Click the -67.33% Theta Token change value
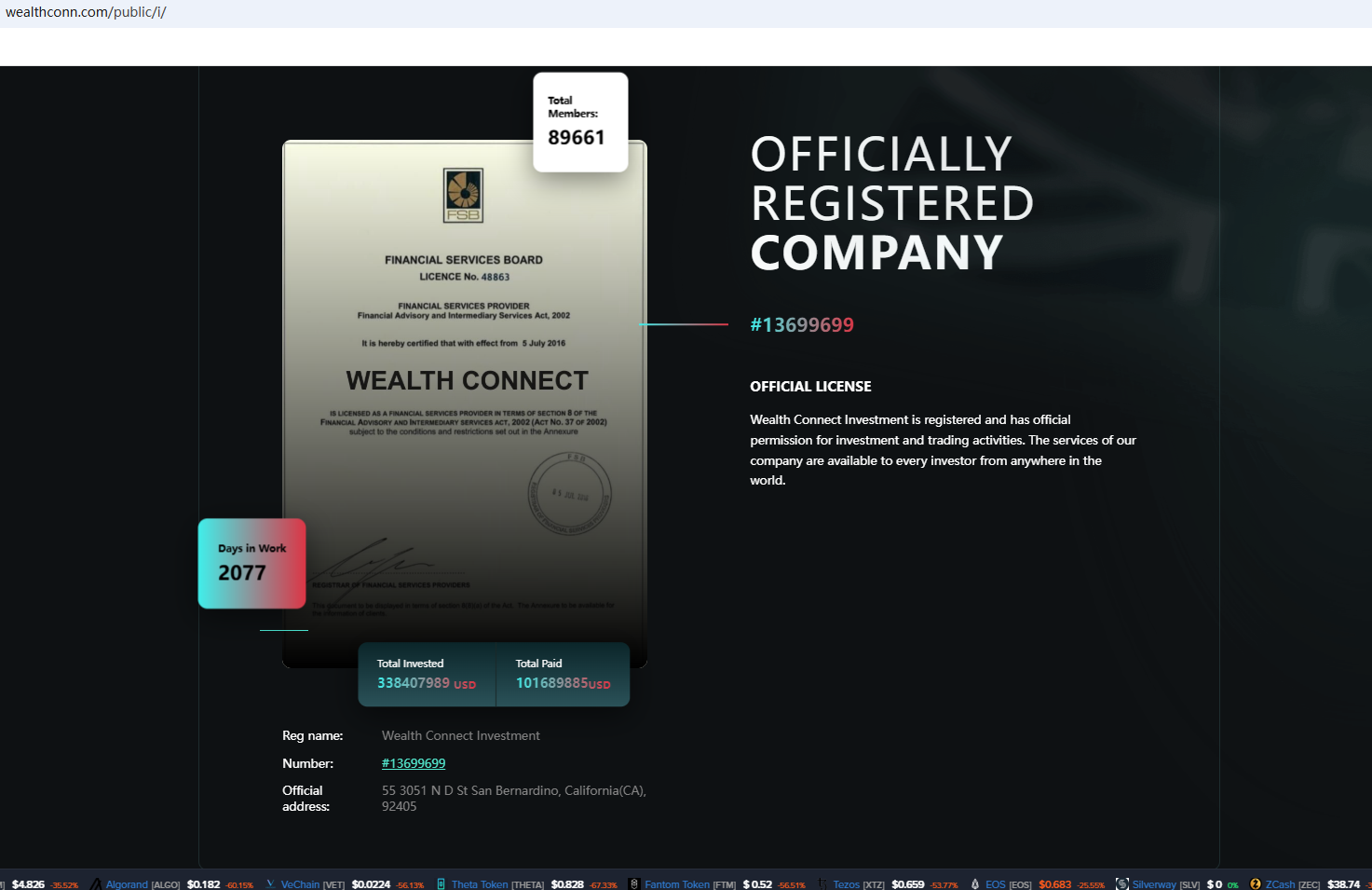The height and width of the screenshot is (890, 1372). 603,884
